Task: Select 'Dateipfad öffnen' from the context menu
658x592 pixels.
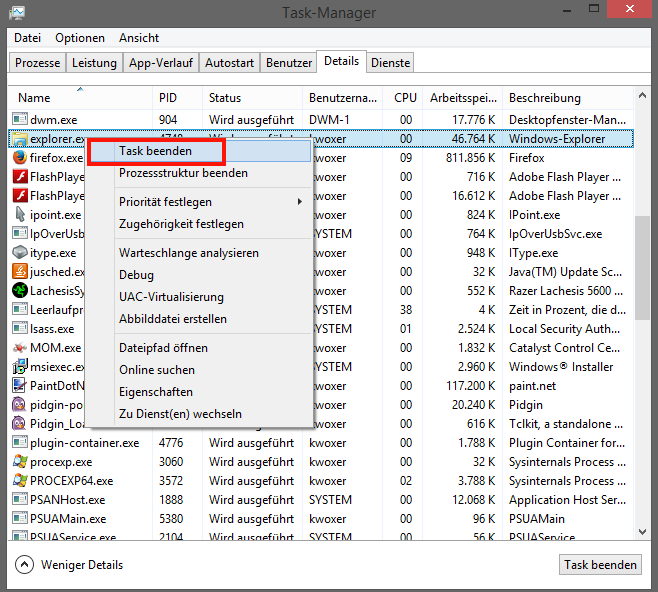Action: coord(163,348)
